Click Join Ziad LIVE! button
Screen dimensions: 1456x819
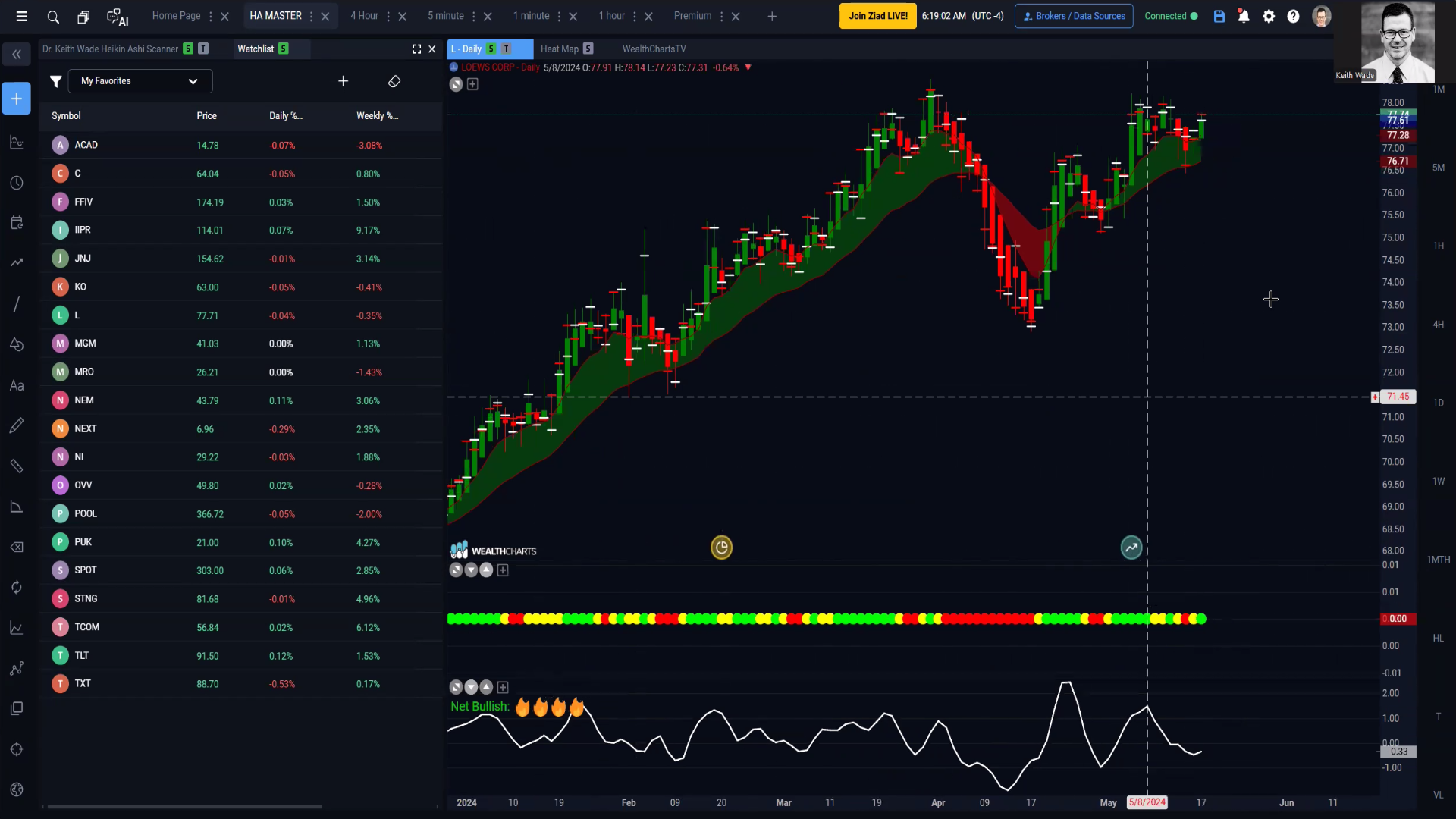click(877, 16)
